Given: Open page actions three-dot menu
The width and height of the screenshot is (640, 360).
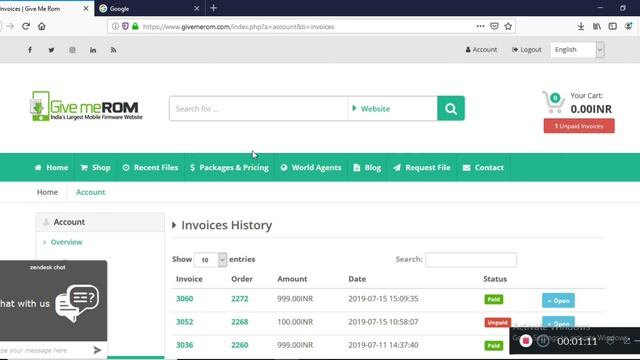Looking at the screenshot, I should click(480, 27).
